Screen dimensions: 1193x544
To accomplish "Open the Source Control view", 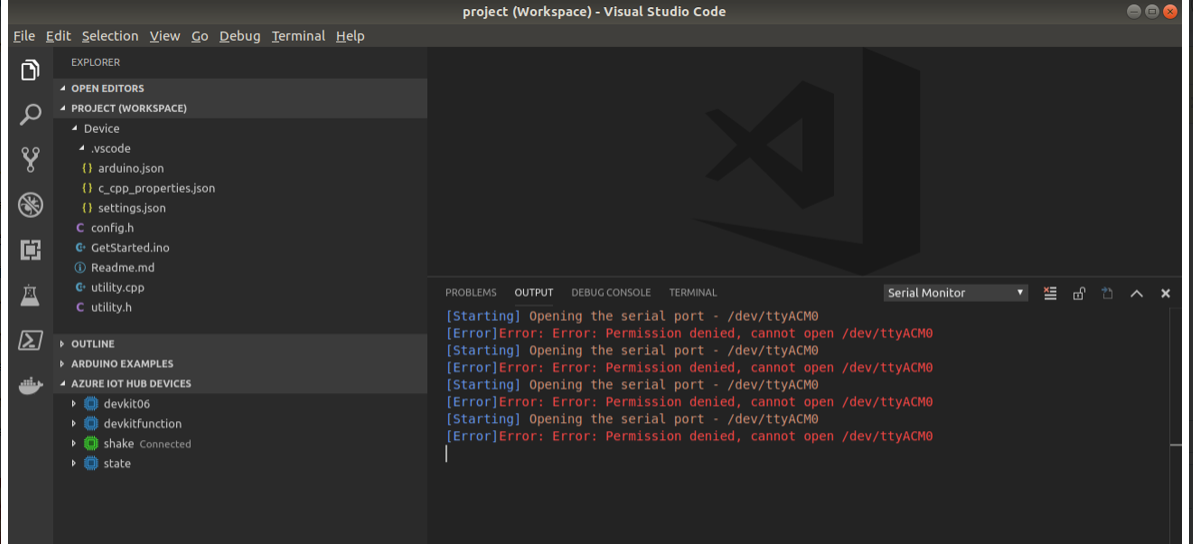I will point(30,159).
